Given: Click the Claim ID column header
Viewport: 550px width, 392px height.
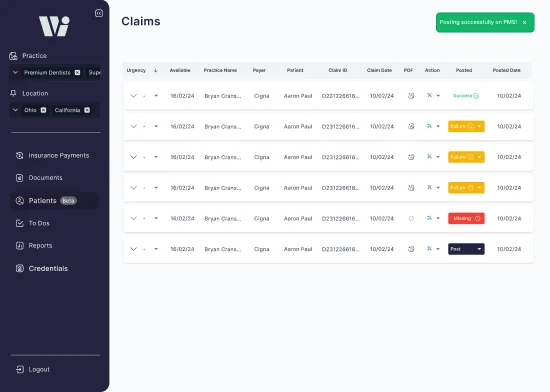Looking at the screenshot, I should tap(338, 70).
